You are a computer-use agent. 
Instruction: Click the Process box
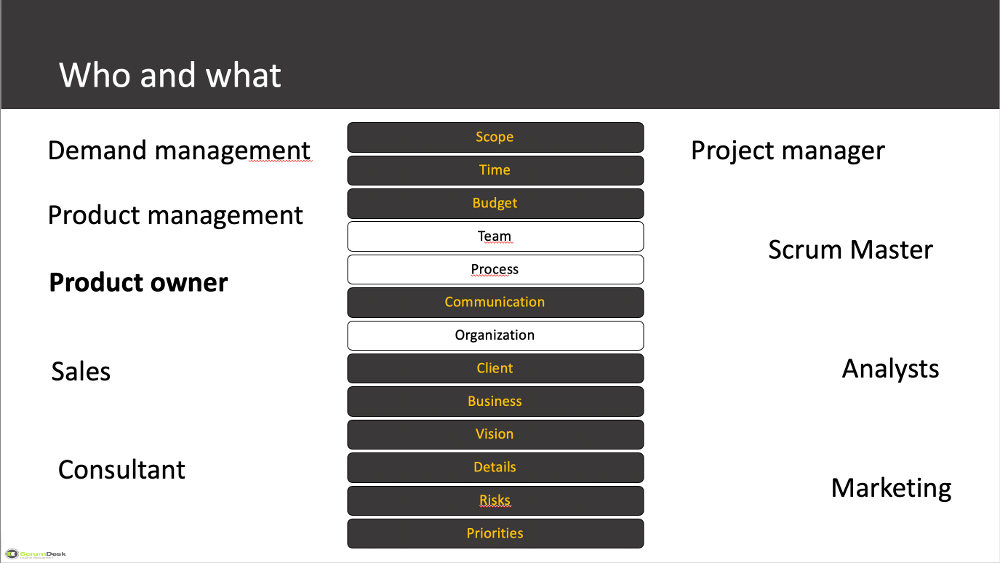point(496,270)
